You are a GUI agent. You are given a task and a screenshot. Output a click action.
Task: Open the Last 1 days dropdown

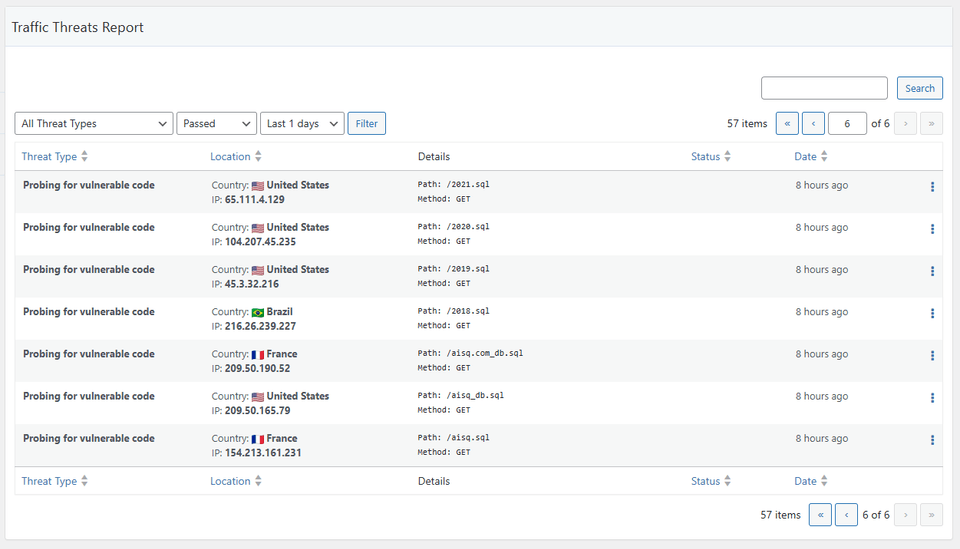pyautogui.click(x=301, y=123)
